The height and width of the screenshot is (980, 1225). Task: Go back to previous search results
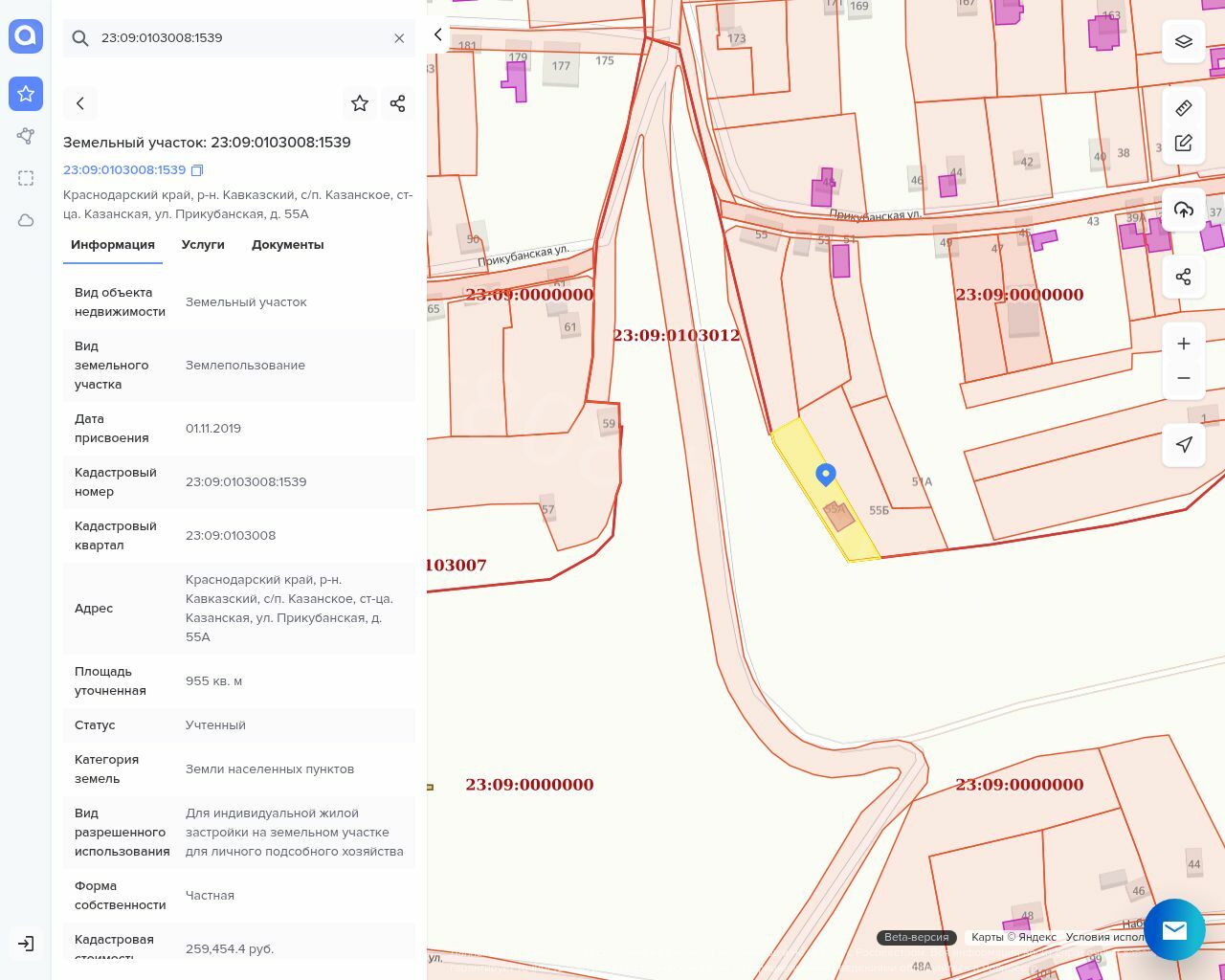point(80,103)
